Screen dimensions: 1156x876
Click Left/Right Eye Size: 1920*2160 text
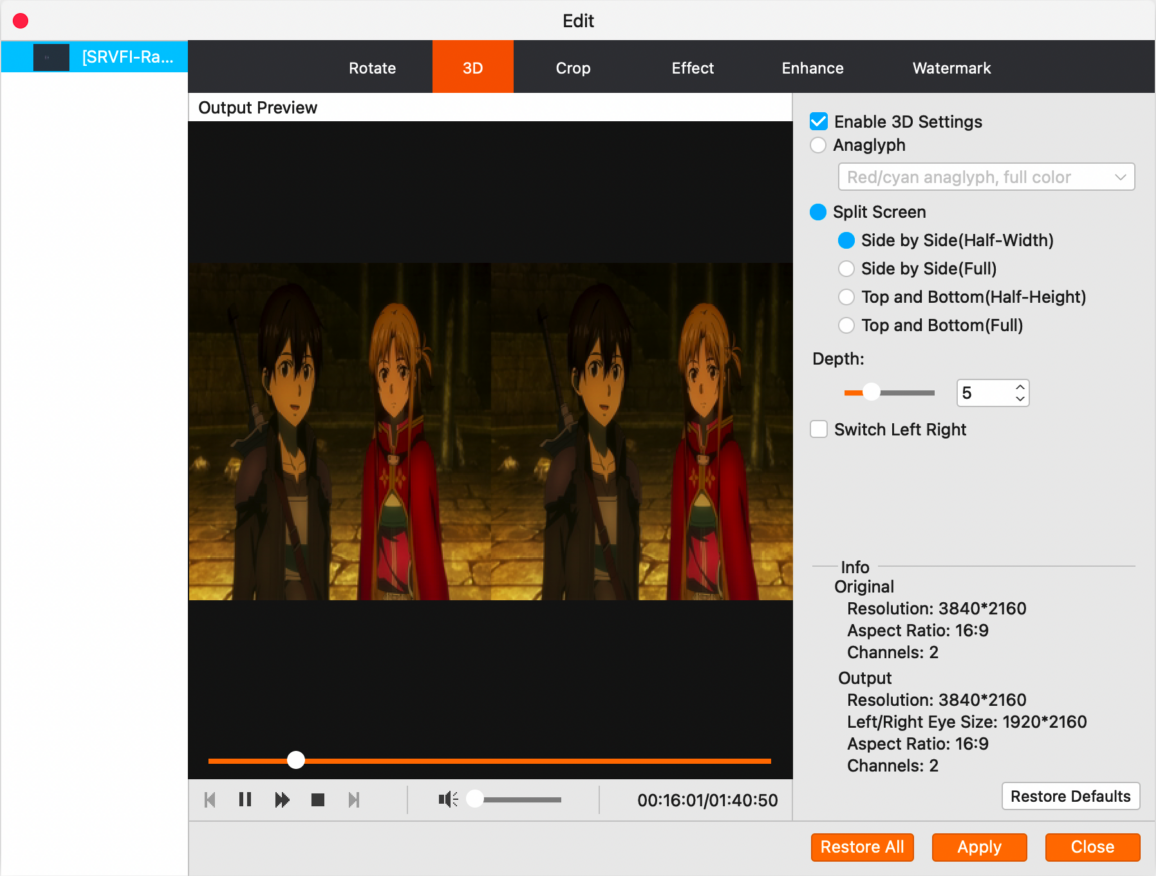[967, 722]
